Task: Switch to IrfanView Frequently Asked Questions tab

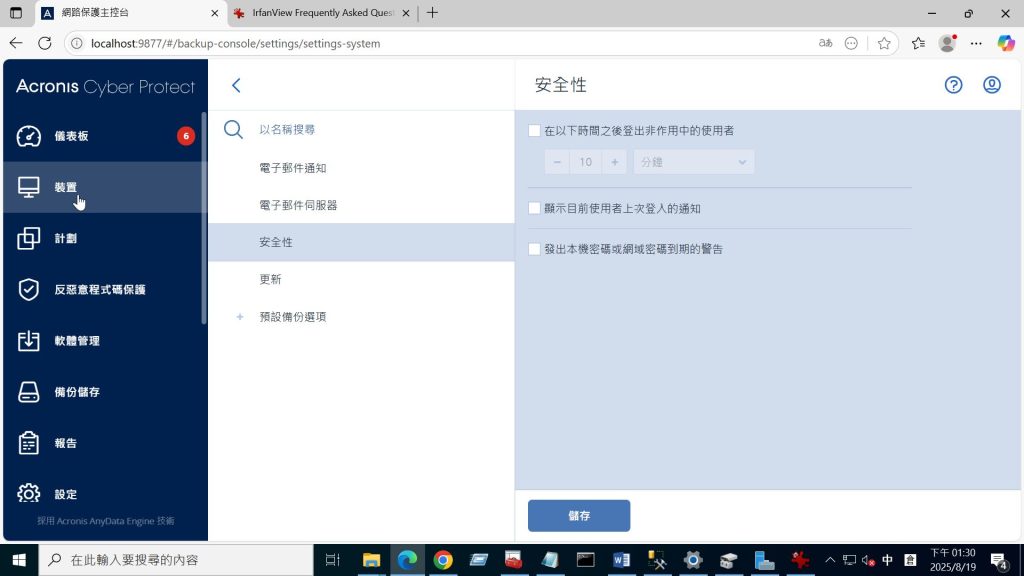Action: 315,14
